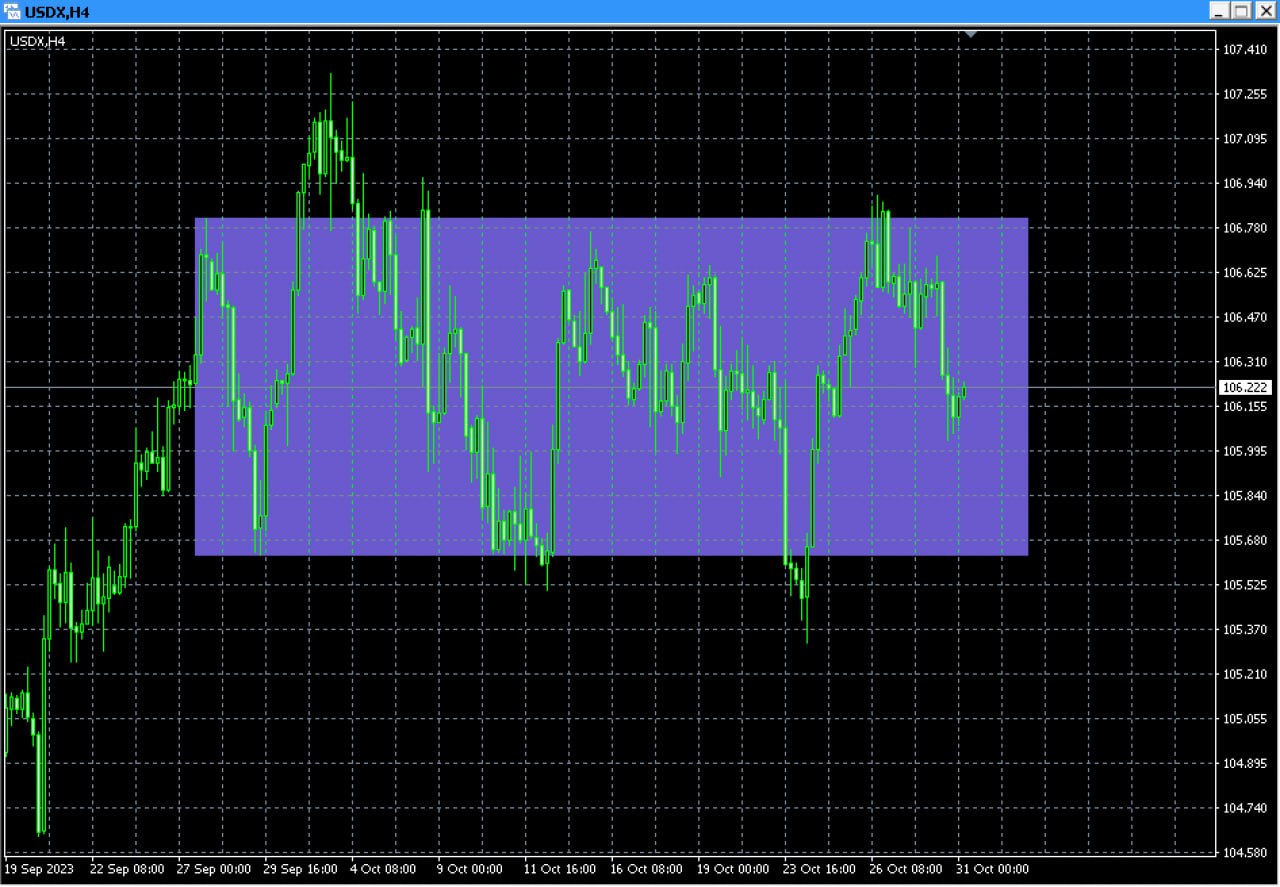Click the USDX,H4 label inside chart corner
The height and width of the screenshot is (887, 1280).
point(37,41)
